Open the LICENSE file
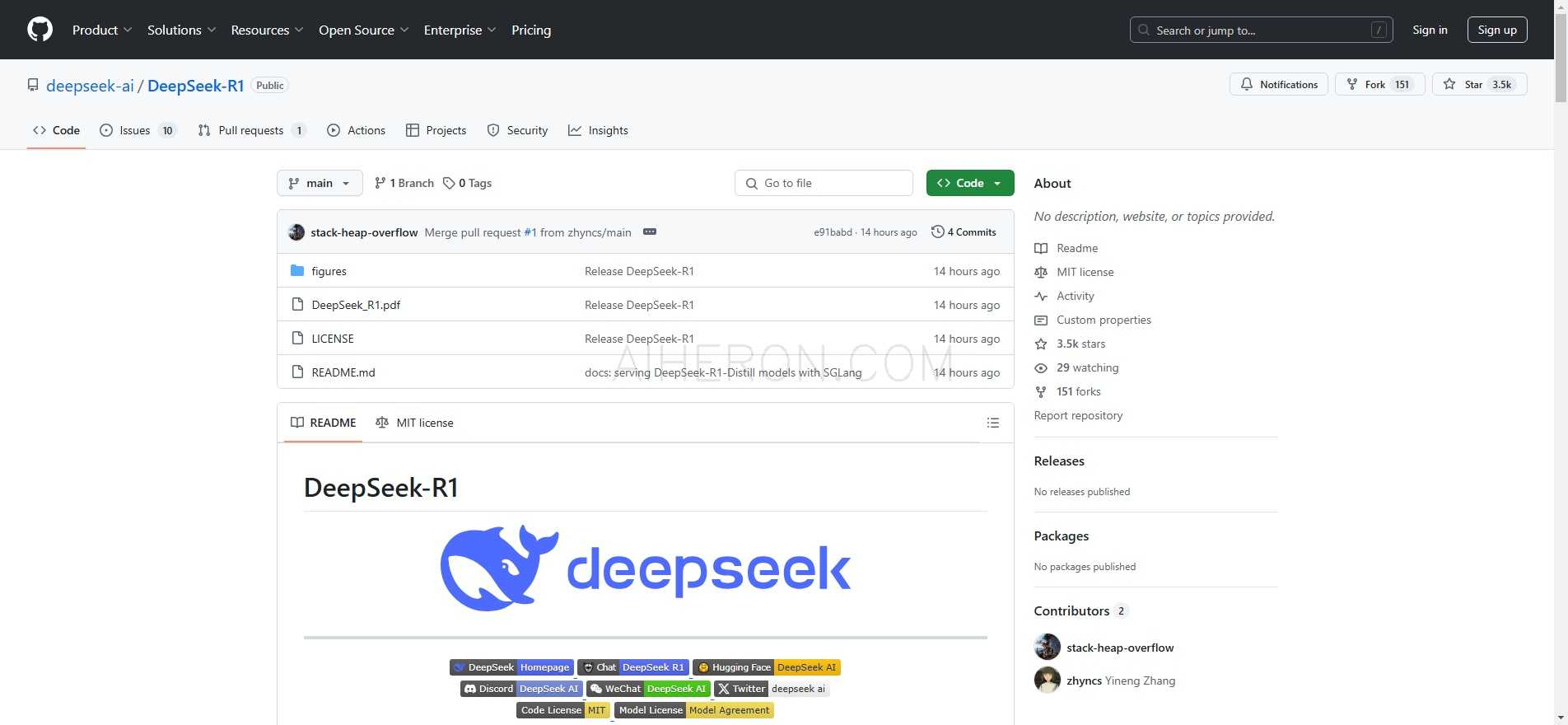 pos(333,339)
